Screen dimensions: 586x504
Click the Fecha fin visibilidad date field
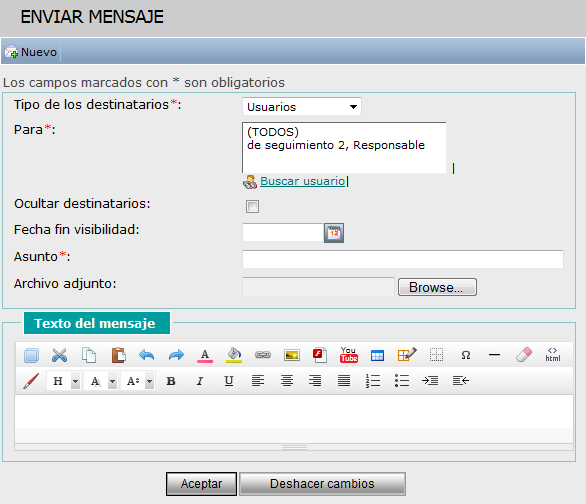click(x=283, y=232)
